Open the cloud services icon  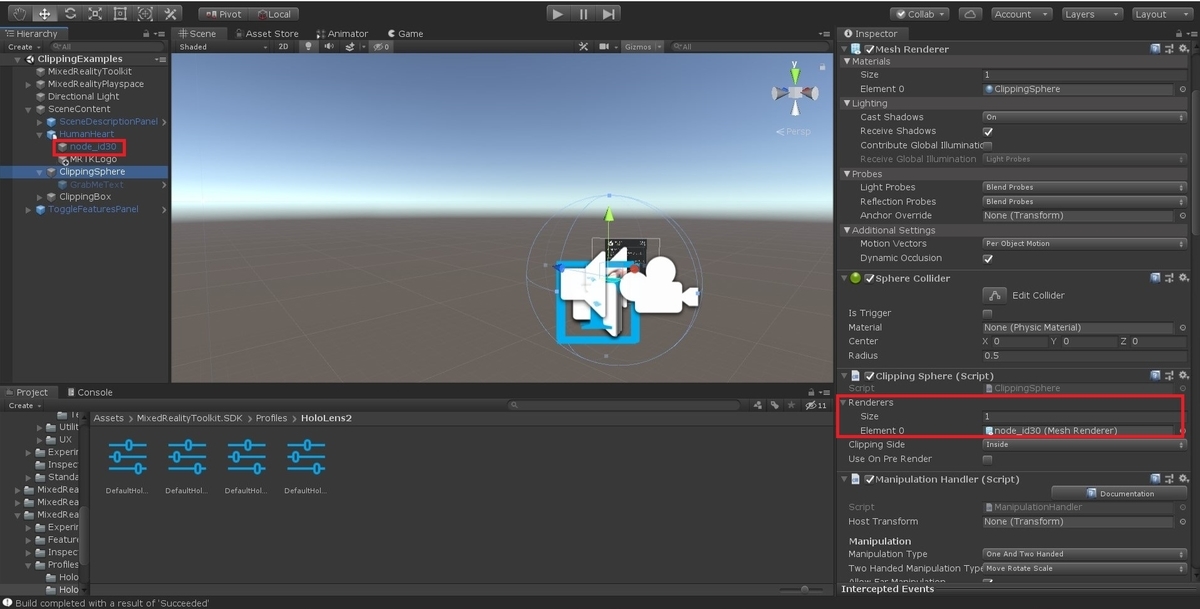970,14
